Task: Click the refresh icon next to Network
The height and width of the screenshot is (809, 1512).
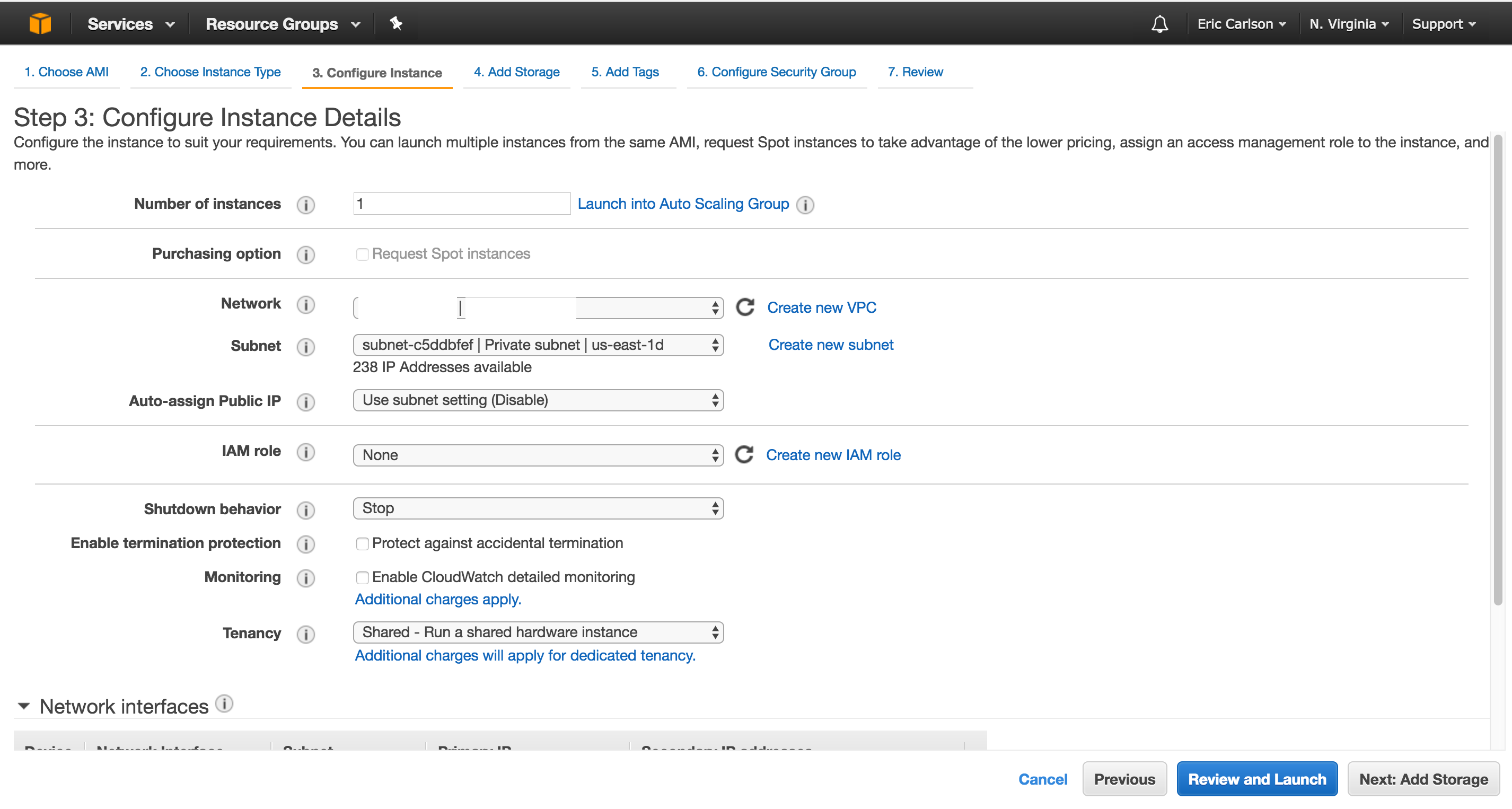Action: 744,307
